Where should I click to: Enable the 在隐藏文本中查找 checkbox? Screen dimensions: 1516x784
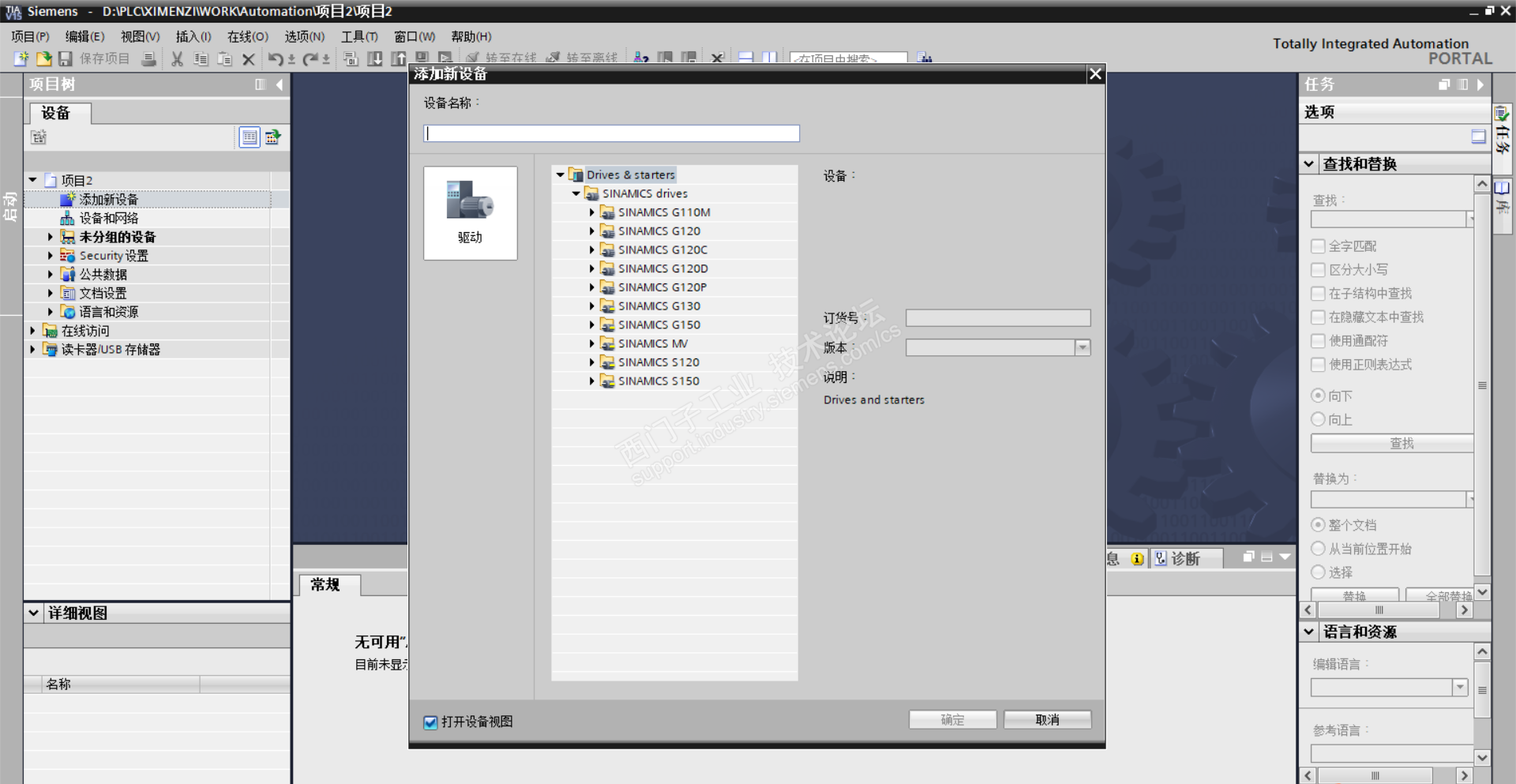(1318, 317)
